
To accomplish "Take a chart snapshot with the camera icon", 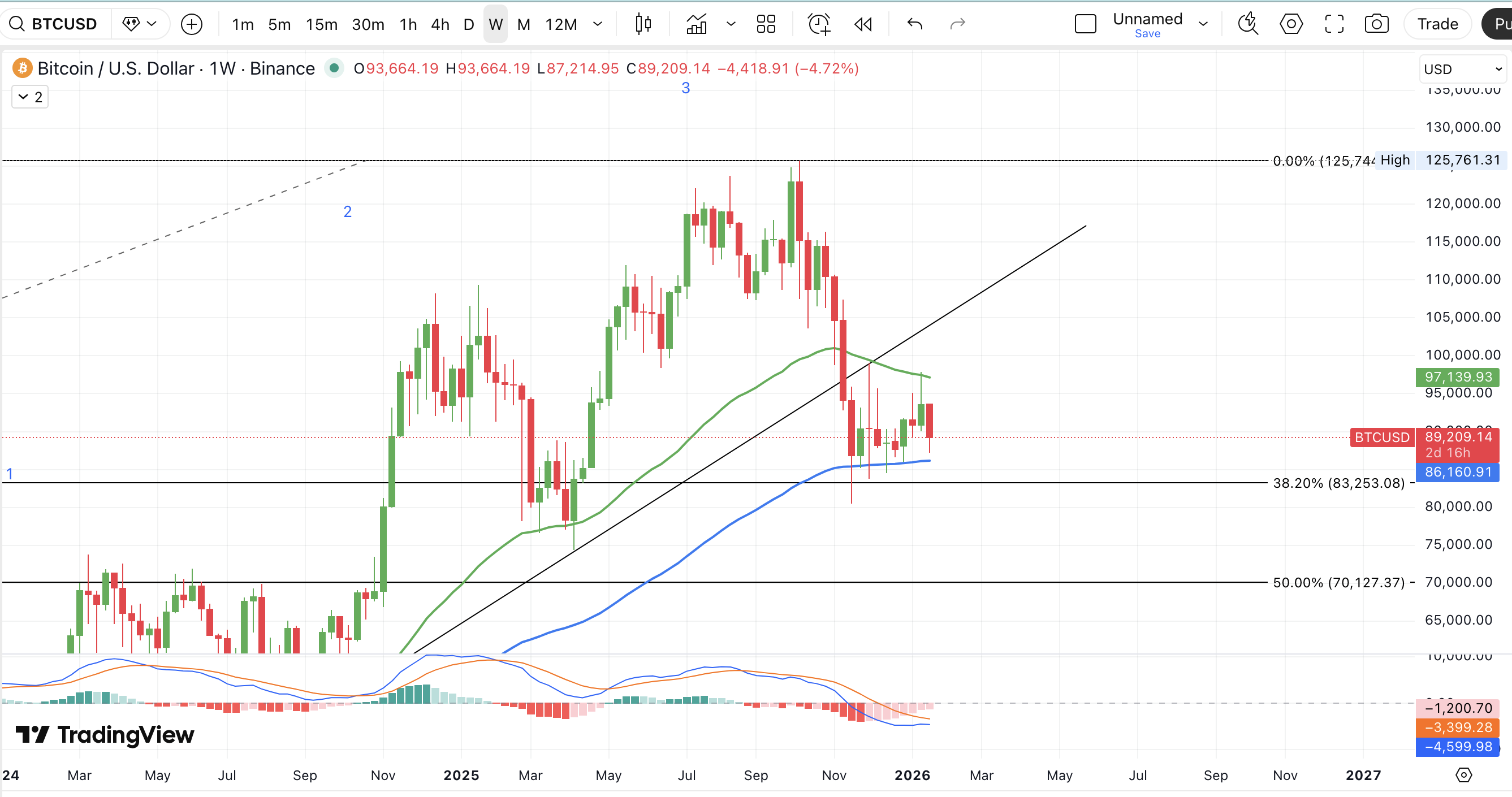I will 1376,24.
